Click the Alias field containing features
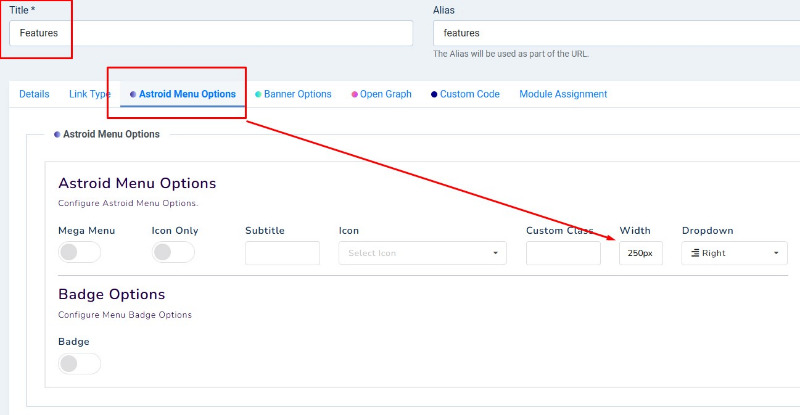Screen dimensions: 800x415 tap(616, 33)
